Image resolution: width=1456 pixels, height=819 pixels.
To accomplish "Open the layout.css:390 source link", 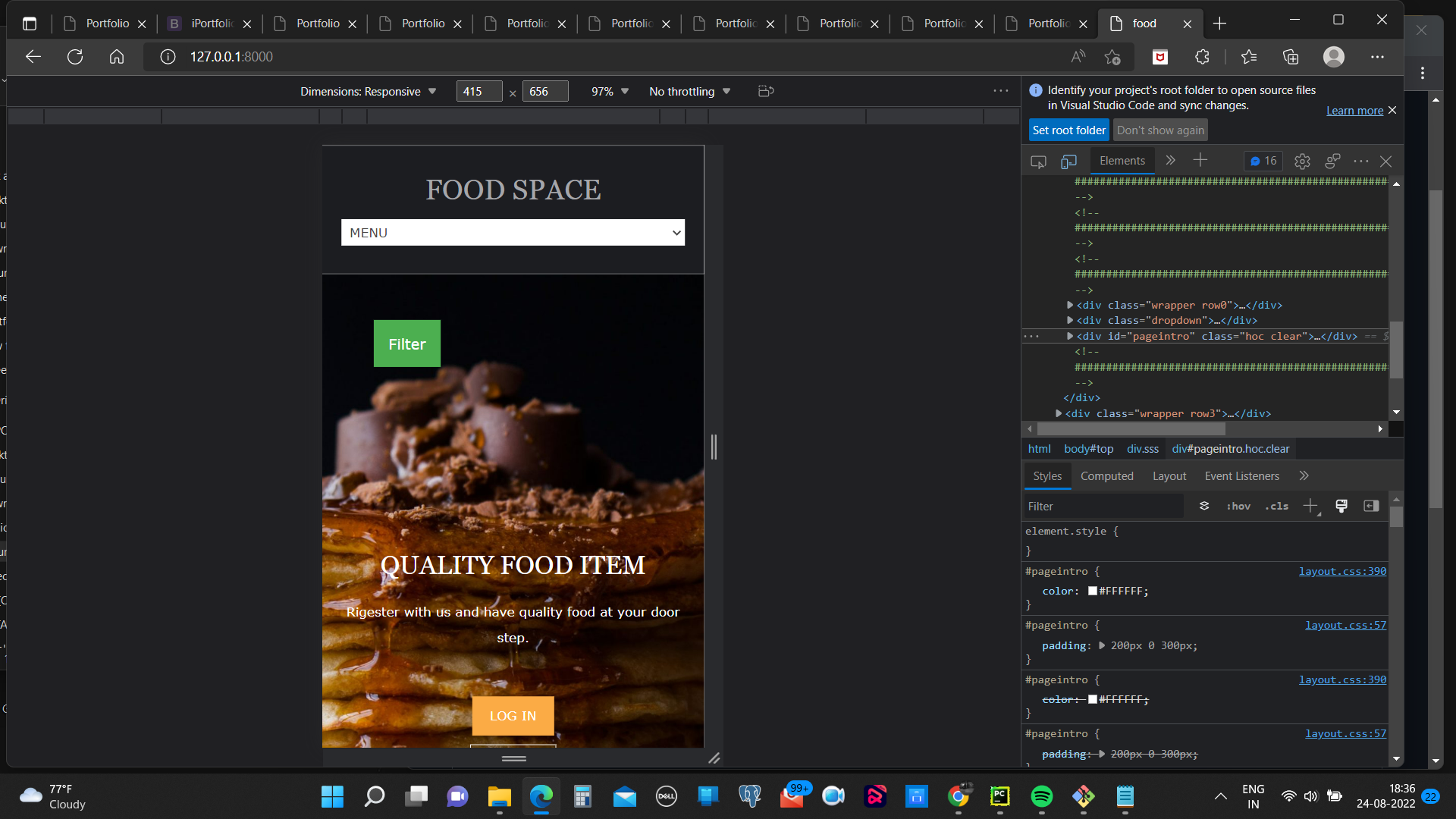I will [1341, 571].
